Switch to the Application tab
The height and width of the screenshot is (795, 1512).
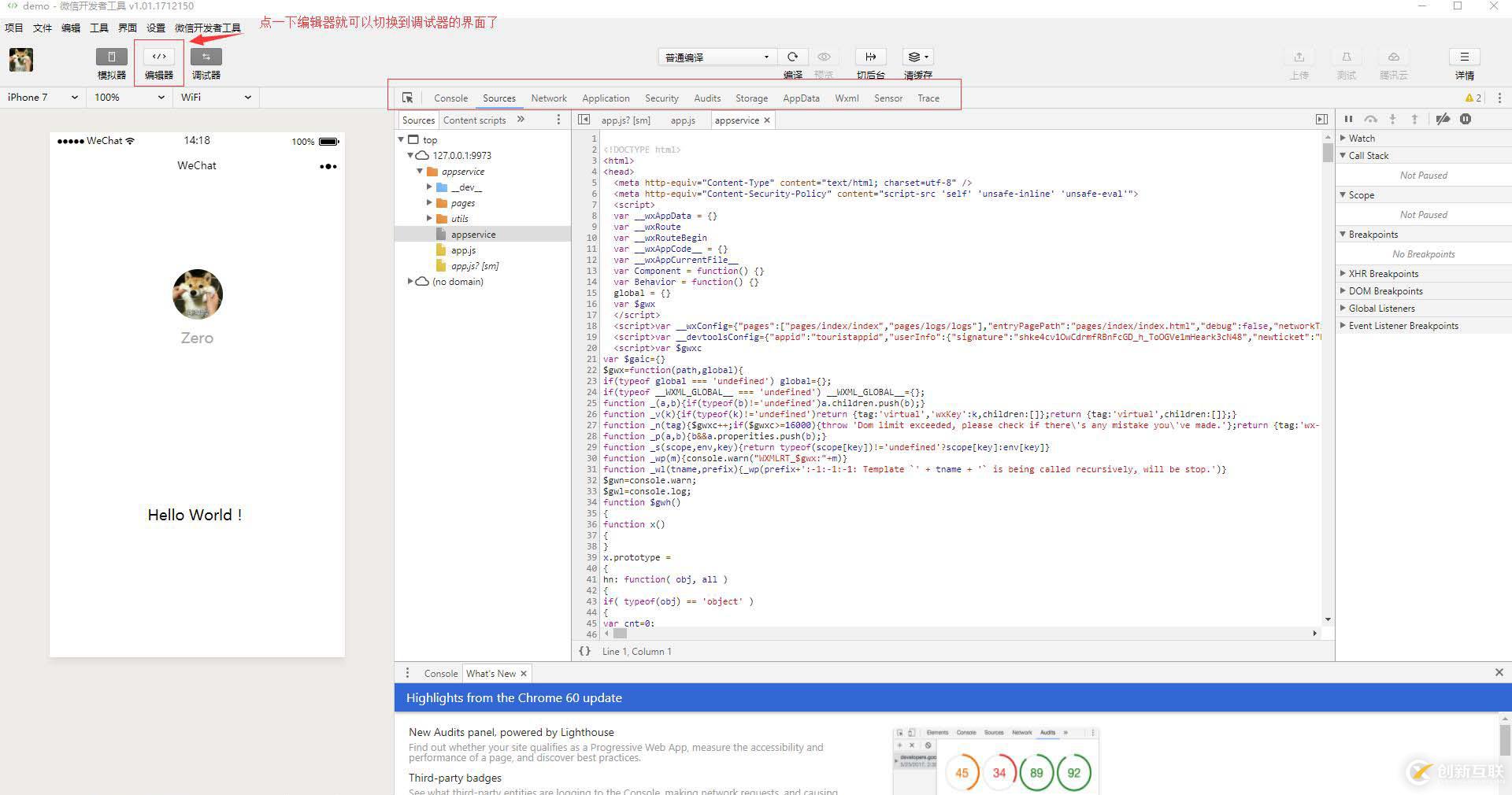[x=606, y=98]
